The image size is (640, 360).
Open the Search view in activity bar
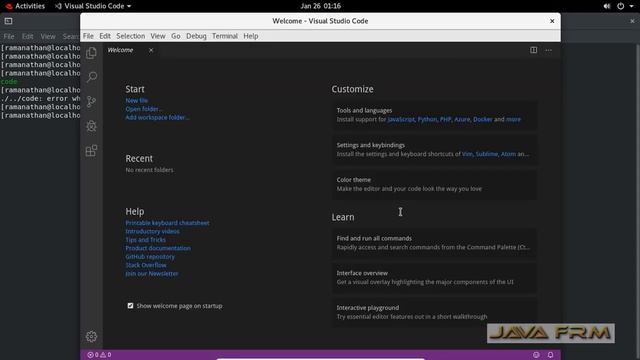point(91,77)
